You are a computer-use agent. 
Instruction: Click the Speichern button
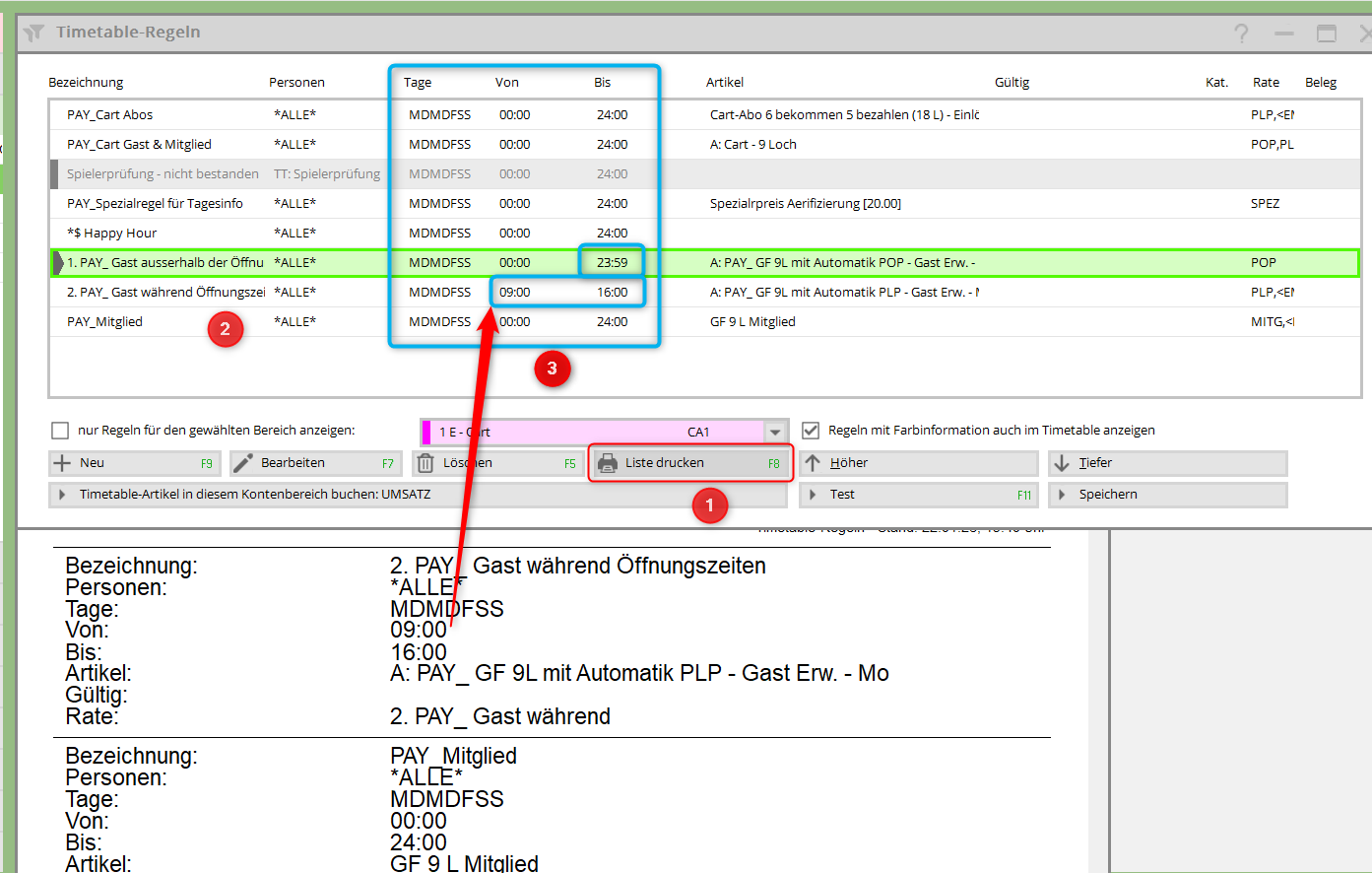(1107, 495)
